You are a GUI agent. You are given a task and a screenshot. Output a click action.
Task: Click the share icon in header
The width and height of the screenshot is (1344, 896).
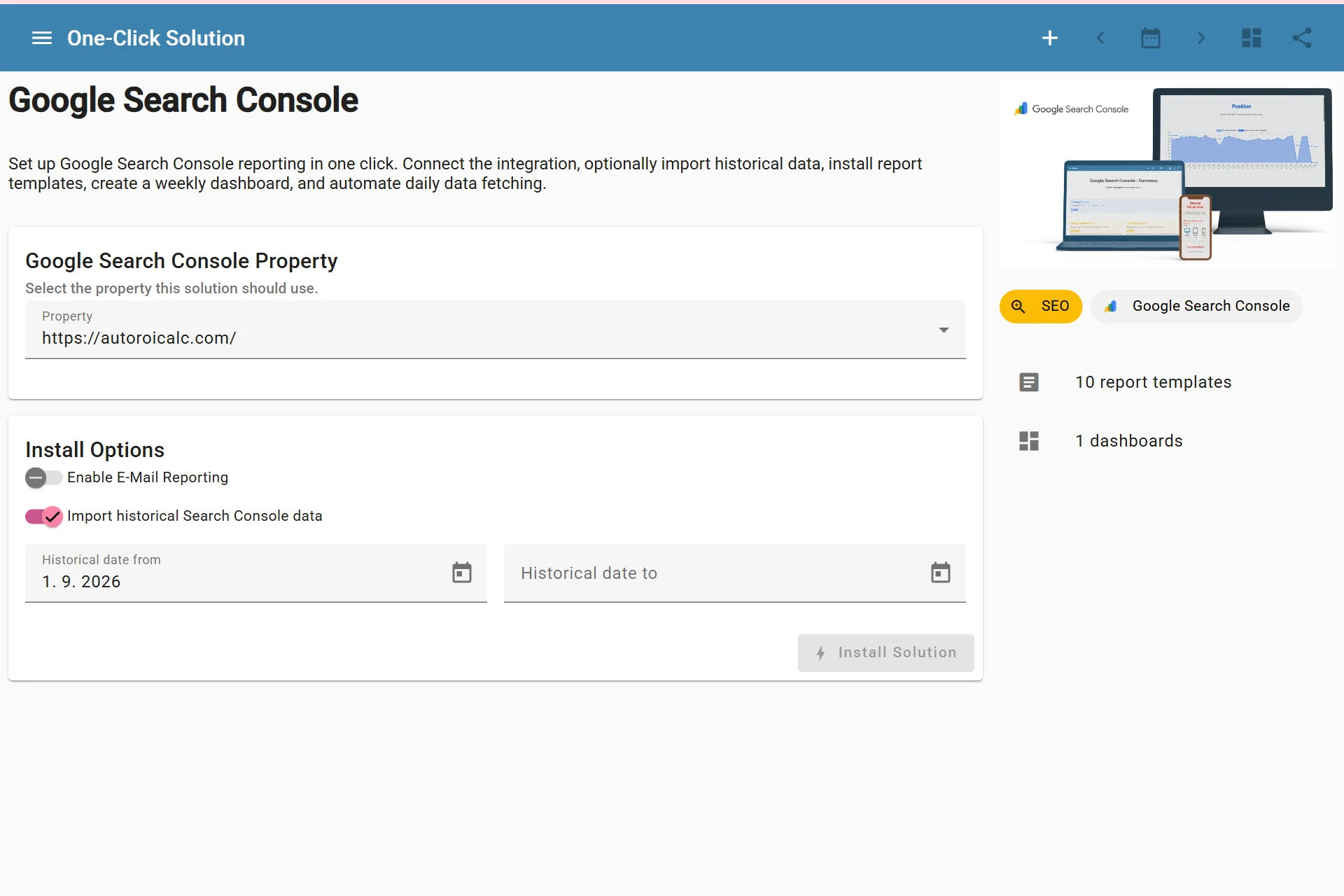1302,38
